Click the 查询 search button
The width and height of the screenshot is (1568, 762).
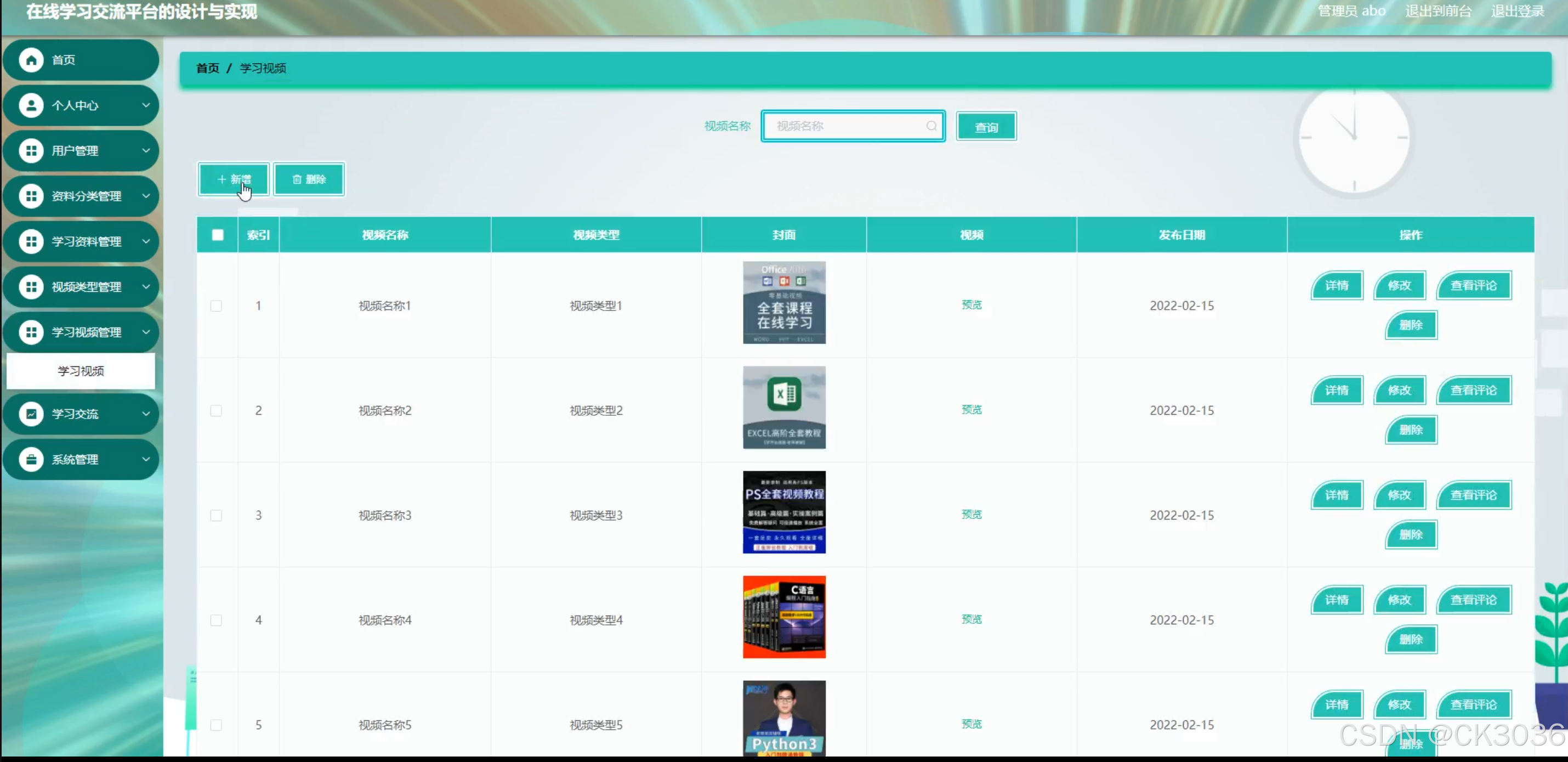pyautogui.click(x=986, y=127)
